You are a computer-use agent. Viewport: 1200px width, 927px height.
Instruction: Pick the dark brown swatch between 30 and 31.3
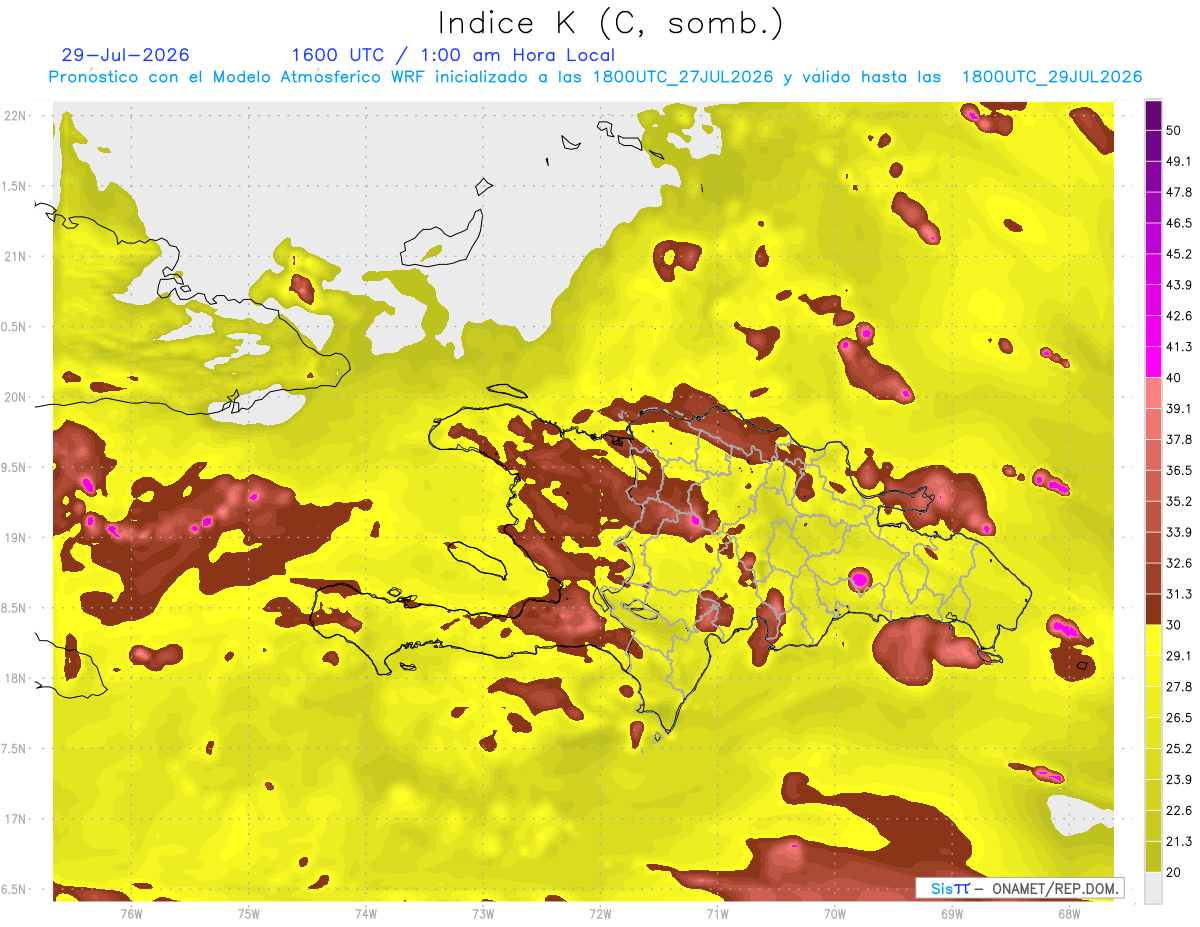(x=1153, y=609)
